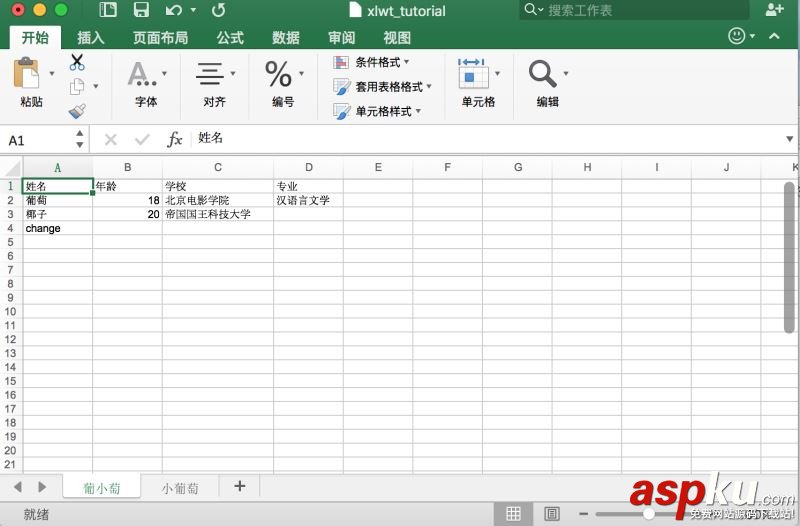This screenshot has width=800, height=526.
Task: Open the 页面布局 ribbon tab
Action: 160,38
